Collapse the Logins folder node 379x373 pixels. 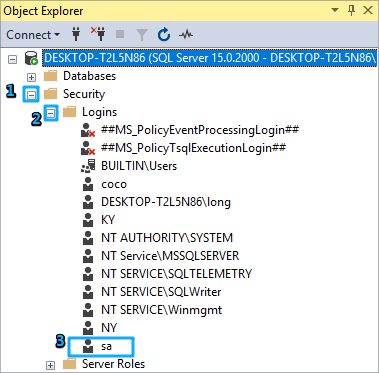click(50, 114)
